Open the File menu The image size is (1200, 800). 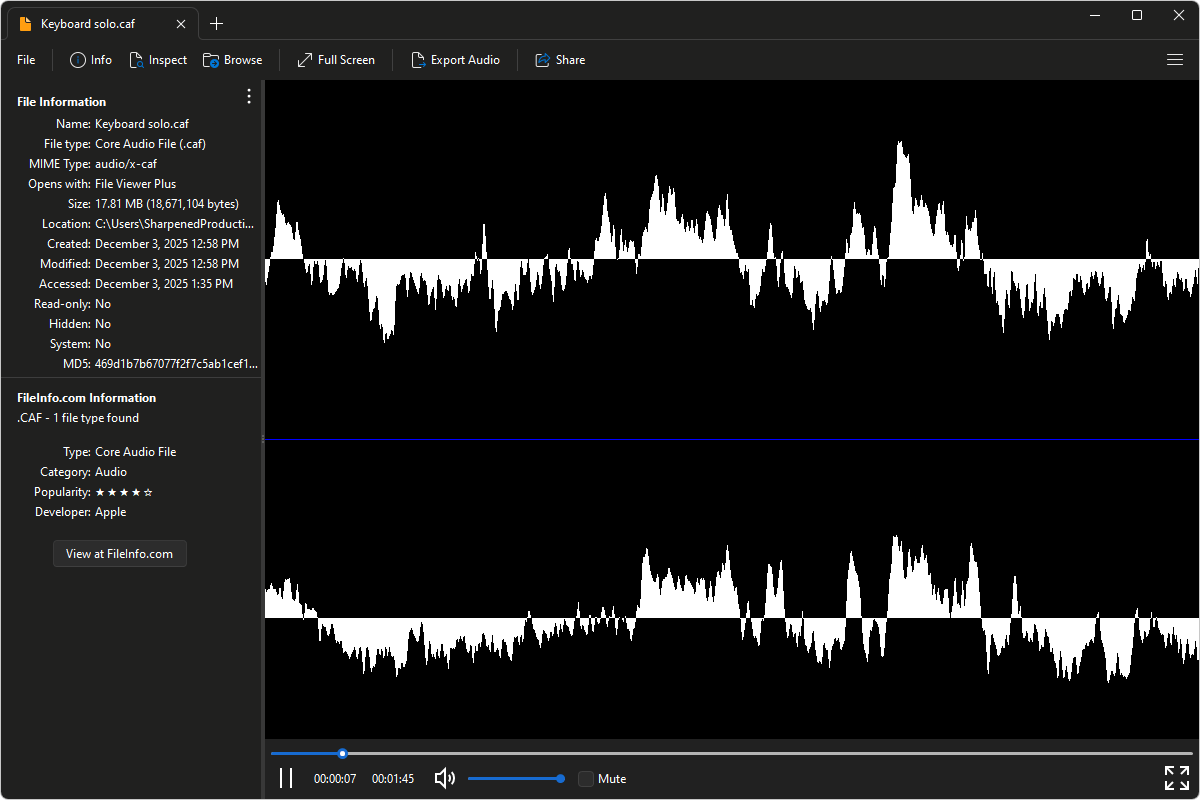tap(25, 60)
